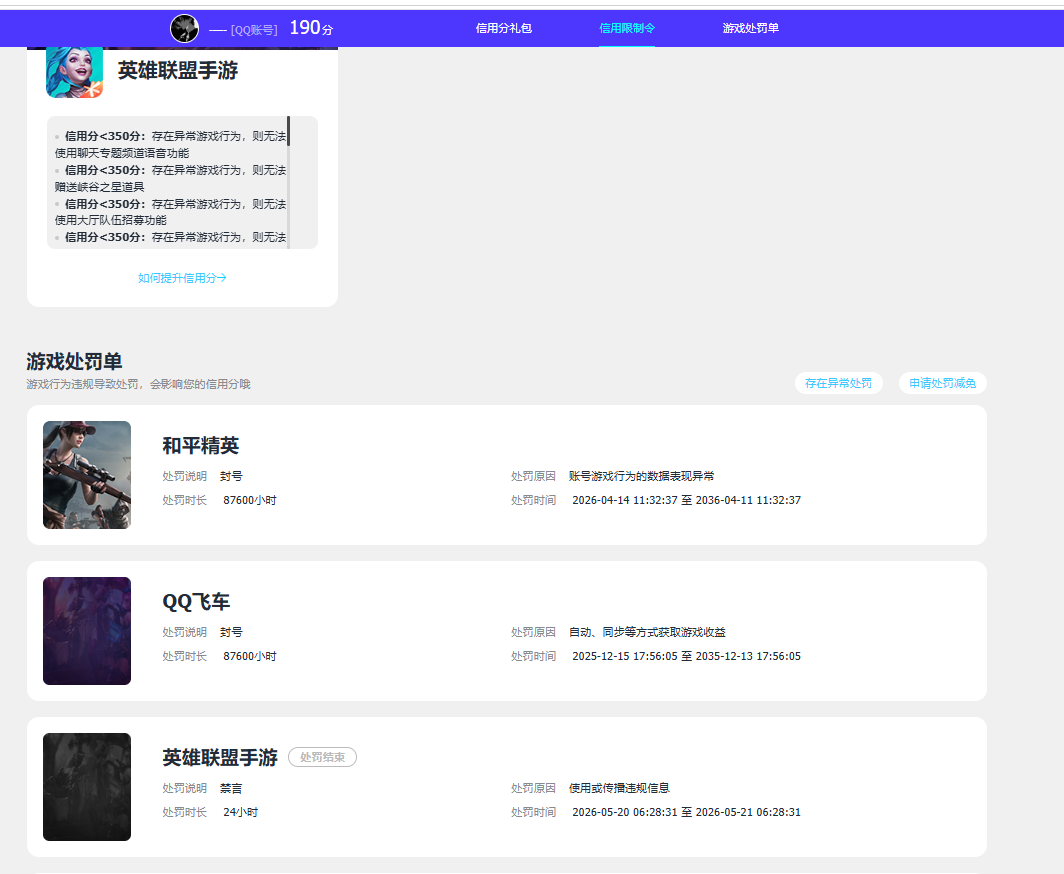Viewport: 1064px width, 874px height.
Task: Click the 封号 description on 和平精英 card
Action: pos(231,476)
